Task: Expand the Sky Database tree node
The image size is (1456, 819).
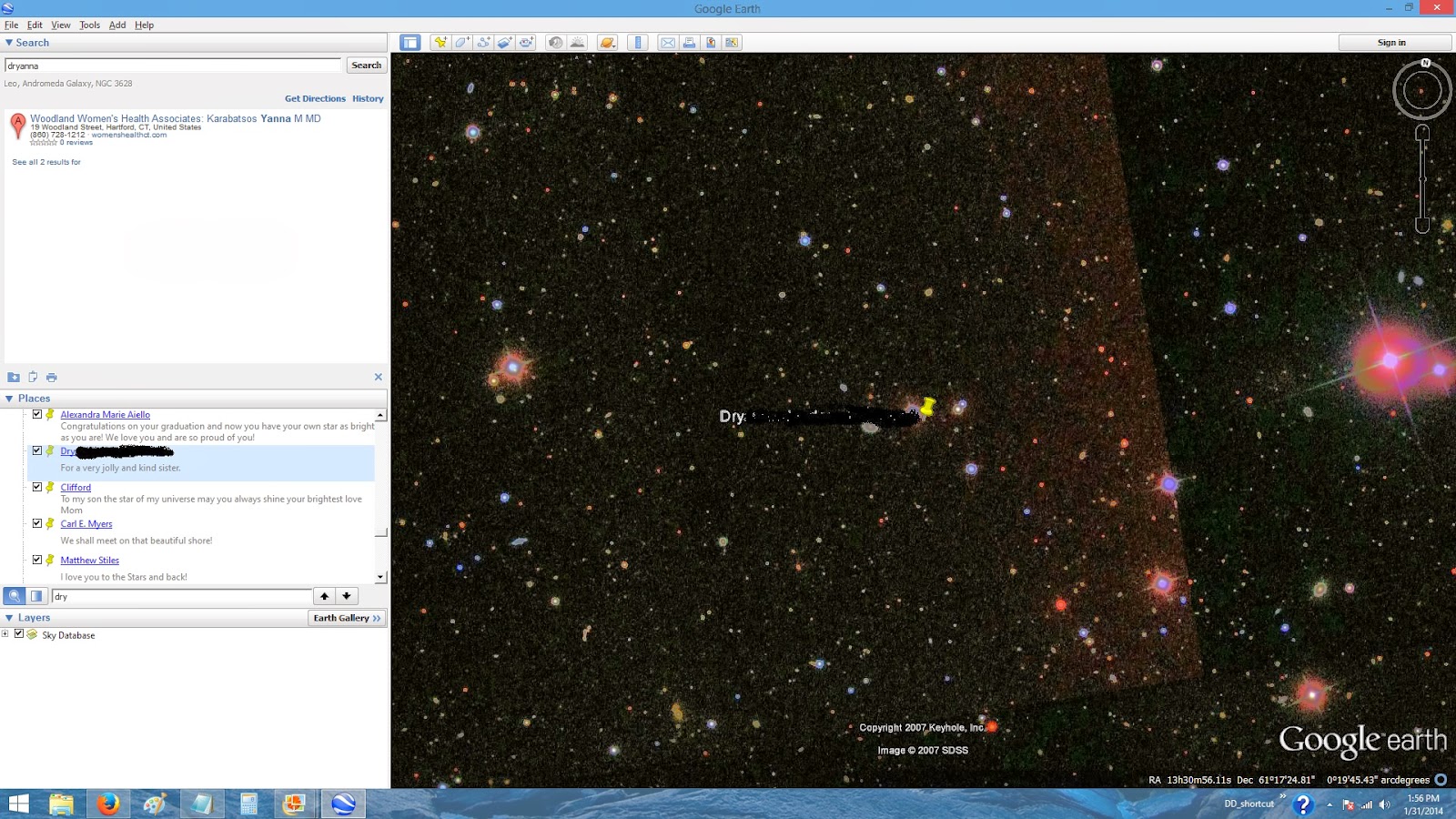Action: (x=5, y=634)
